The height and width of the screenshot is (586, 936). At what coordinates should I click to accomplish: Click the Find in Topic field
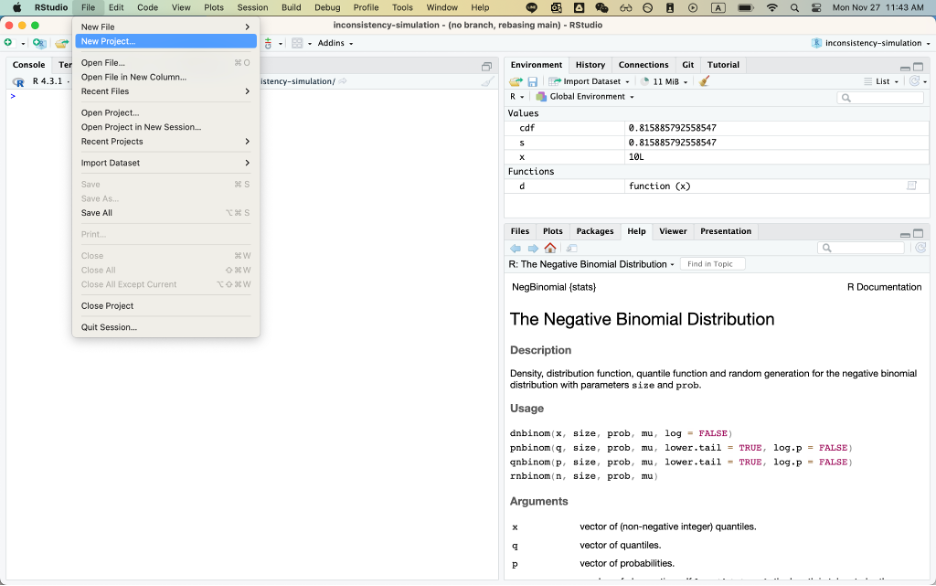point(713,264)
